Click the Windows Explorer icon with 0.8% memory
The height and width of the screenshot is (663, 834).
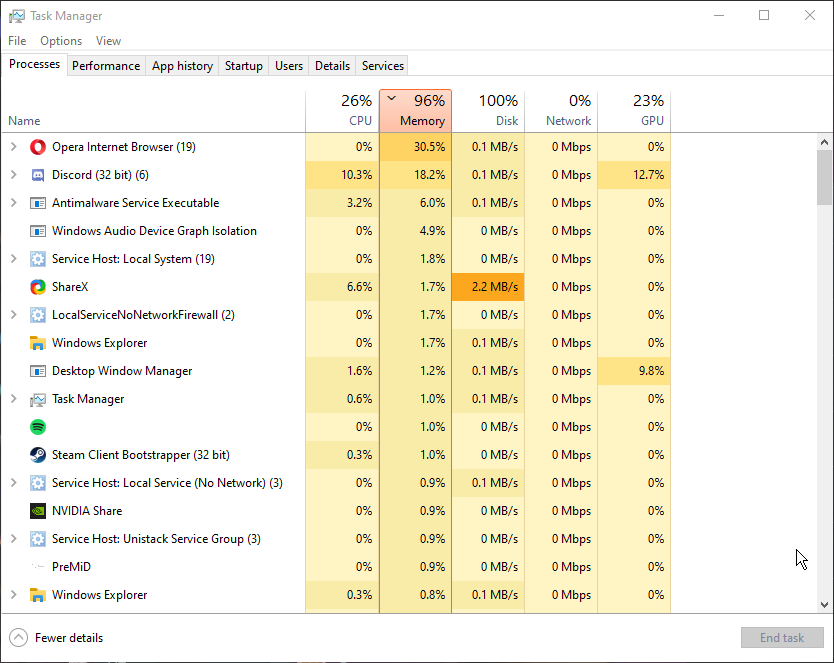(x=38, y=595)
